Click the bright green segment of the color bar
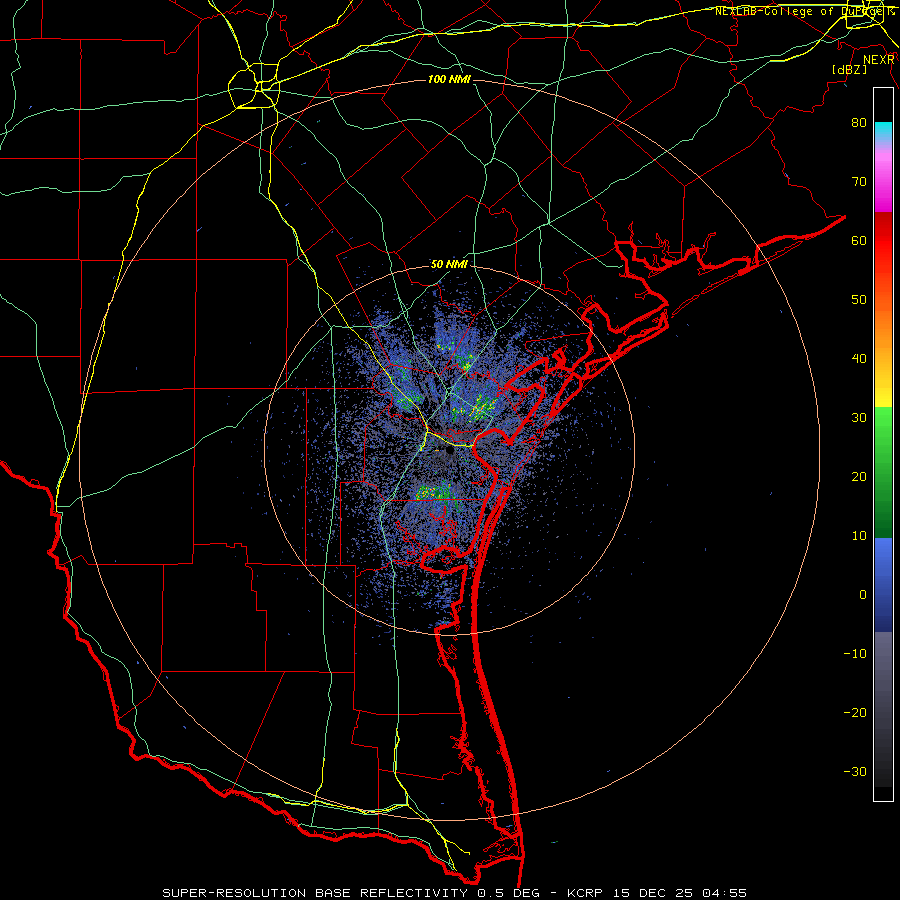The width and height of the screenshot is (900, 900). coord(883,423)
